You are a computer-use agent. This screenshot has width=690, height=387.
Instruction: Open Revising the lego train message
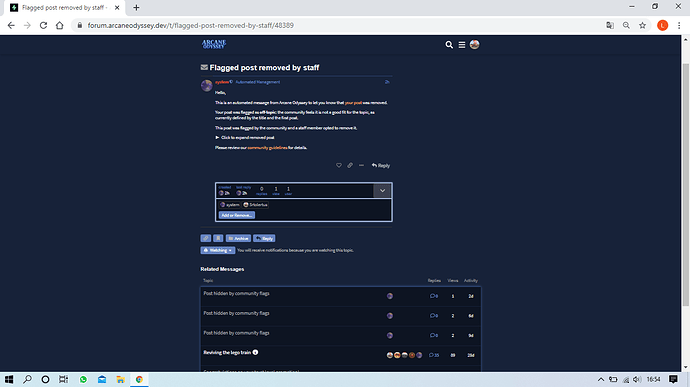click(x=227, y=352)
